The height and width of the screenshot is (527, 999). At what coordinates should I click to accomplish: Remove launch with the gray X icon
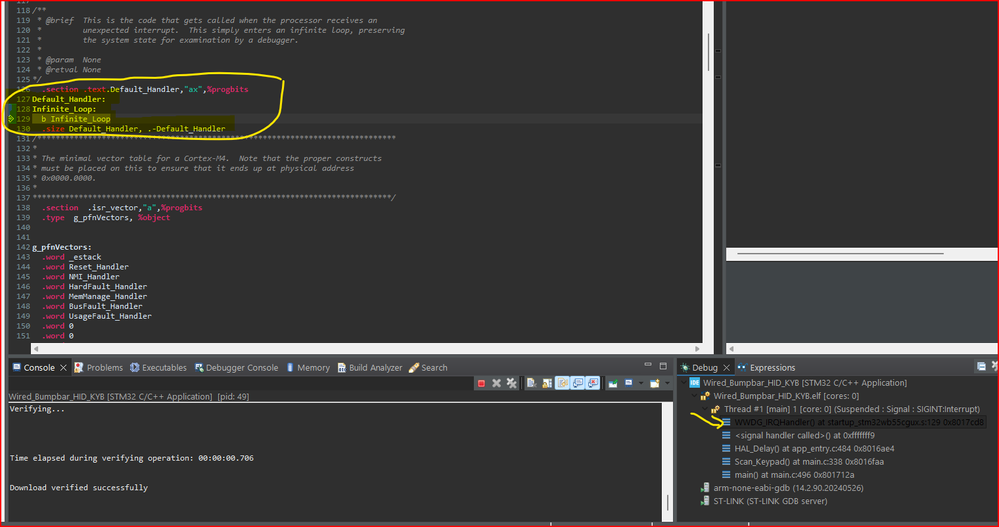coord(496,383)
